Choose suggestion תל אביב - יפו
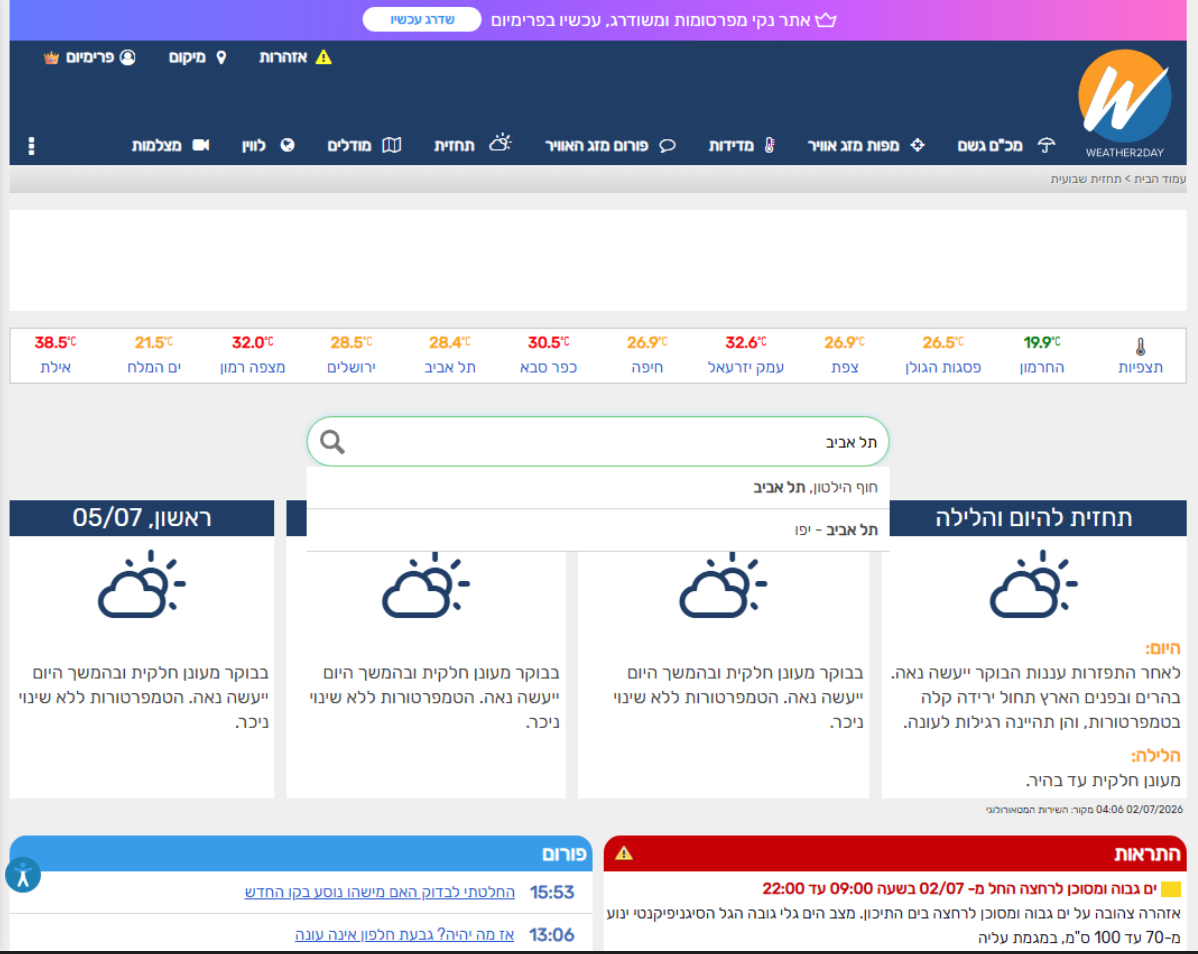This screenshot has height=954, width=1198. pyautogui.click(x=597, y=530)
